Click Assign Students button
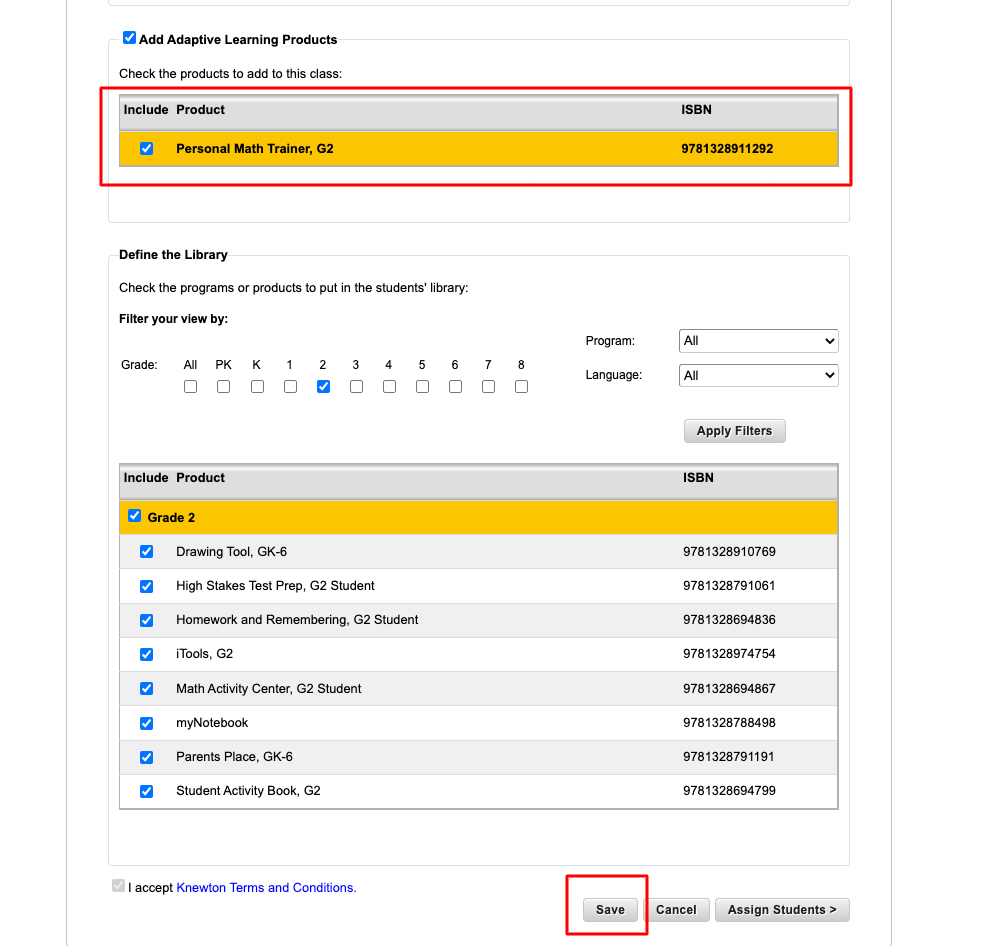This screenshot has width=984, height=946. tap(782, 910)
